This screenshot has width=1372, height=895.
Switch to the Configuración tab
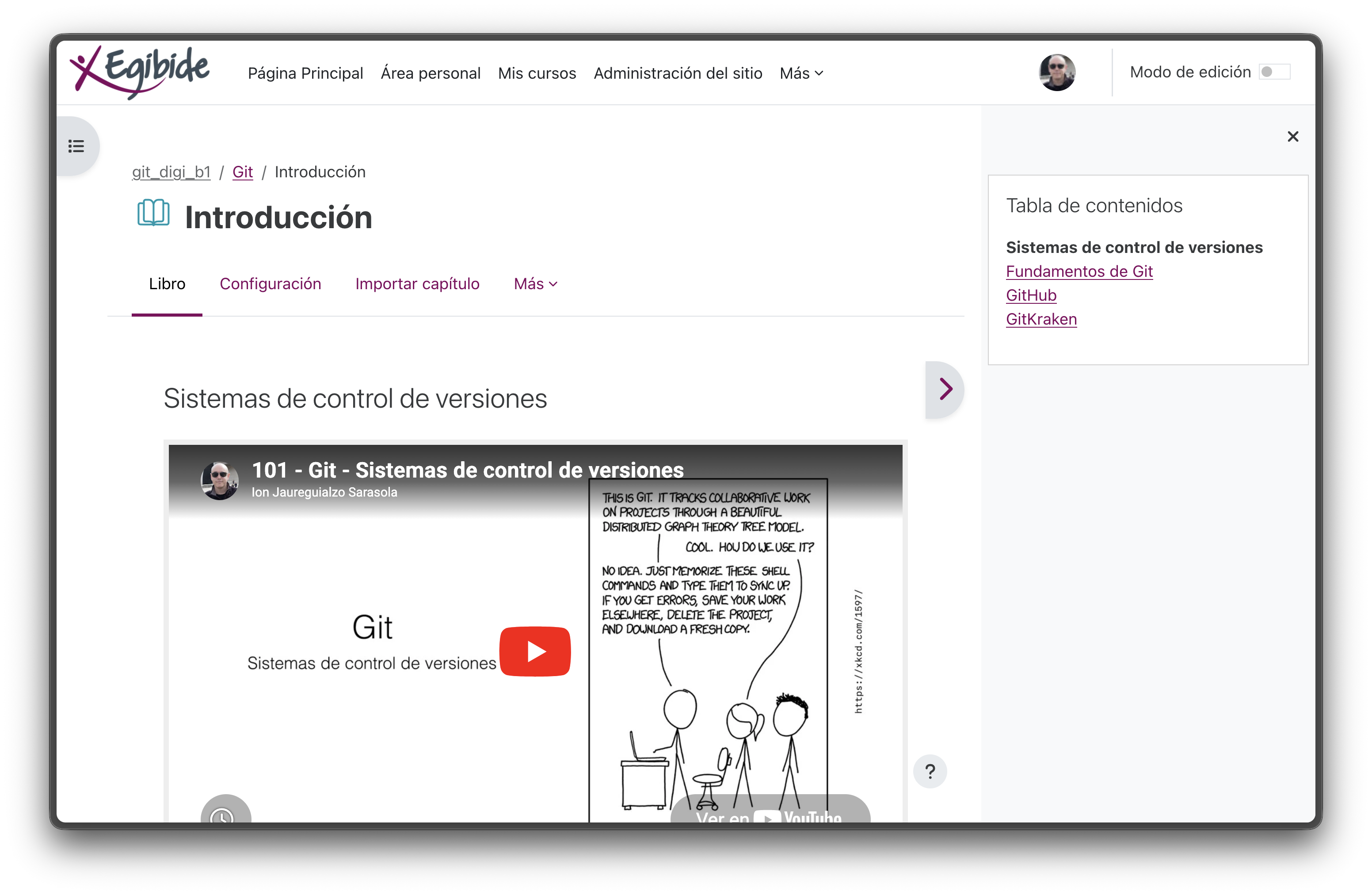271,284
